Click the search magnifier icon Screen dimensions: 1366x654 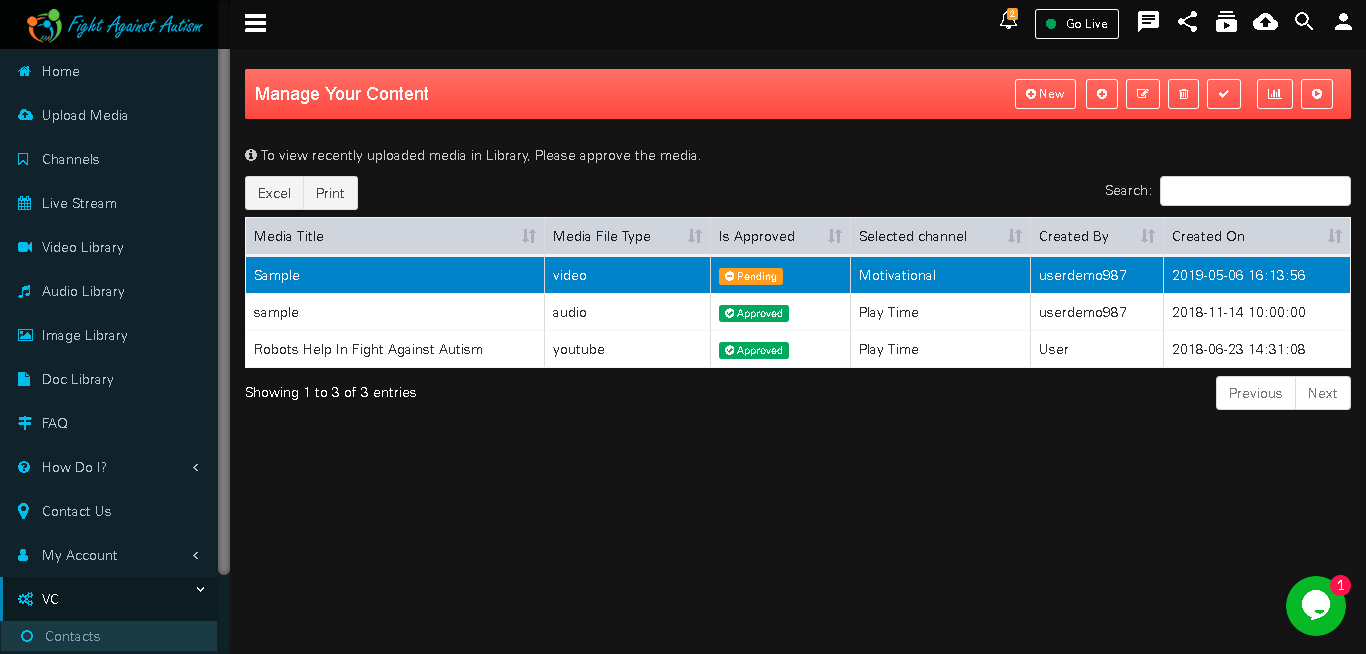(1304, 22)
